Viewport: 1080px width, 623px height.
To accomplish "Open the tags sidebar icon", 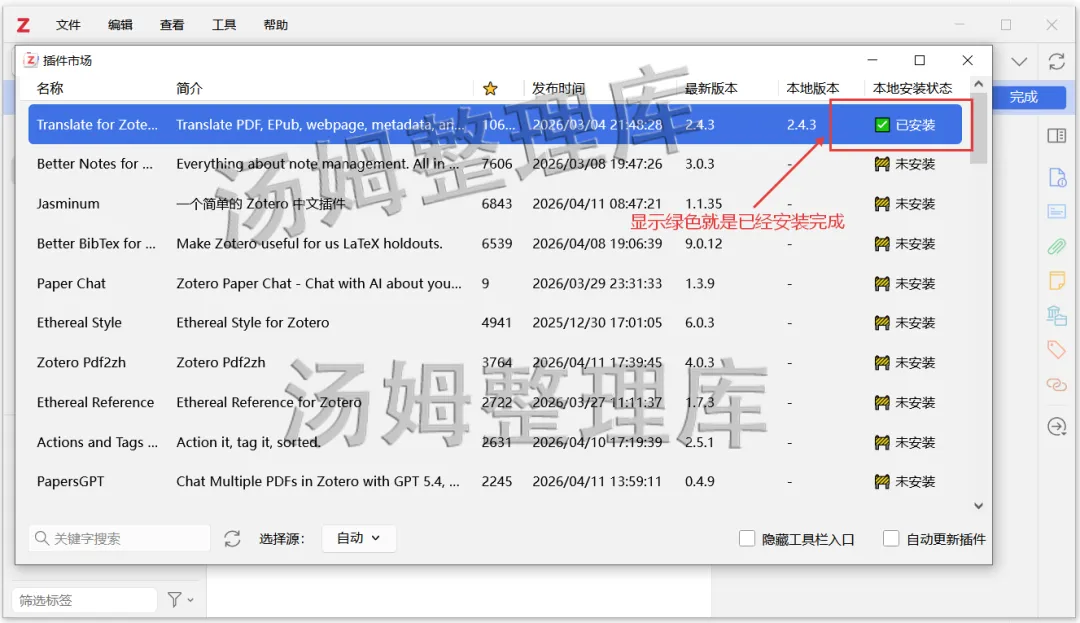I will [1057, 350].
